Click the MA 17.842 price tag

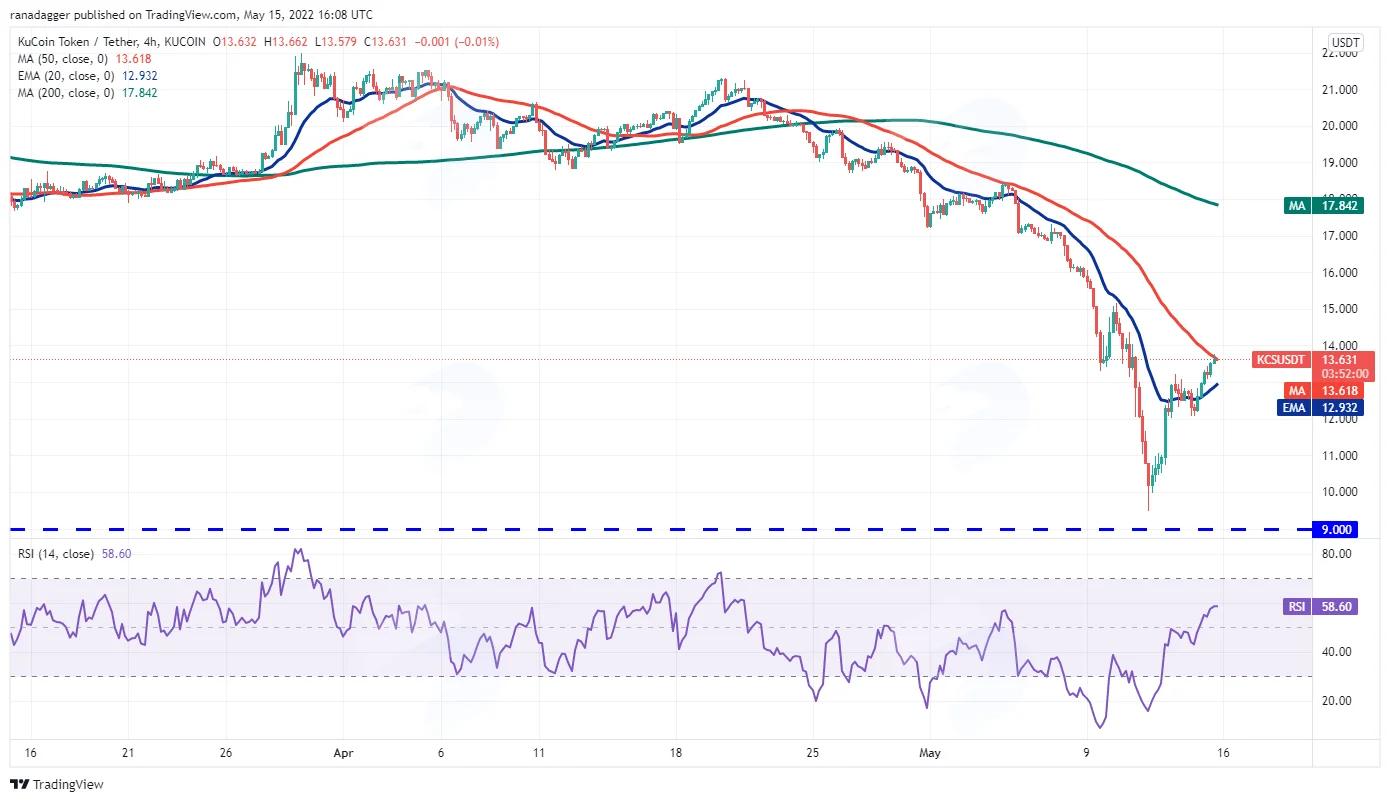1319,205
